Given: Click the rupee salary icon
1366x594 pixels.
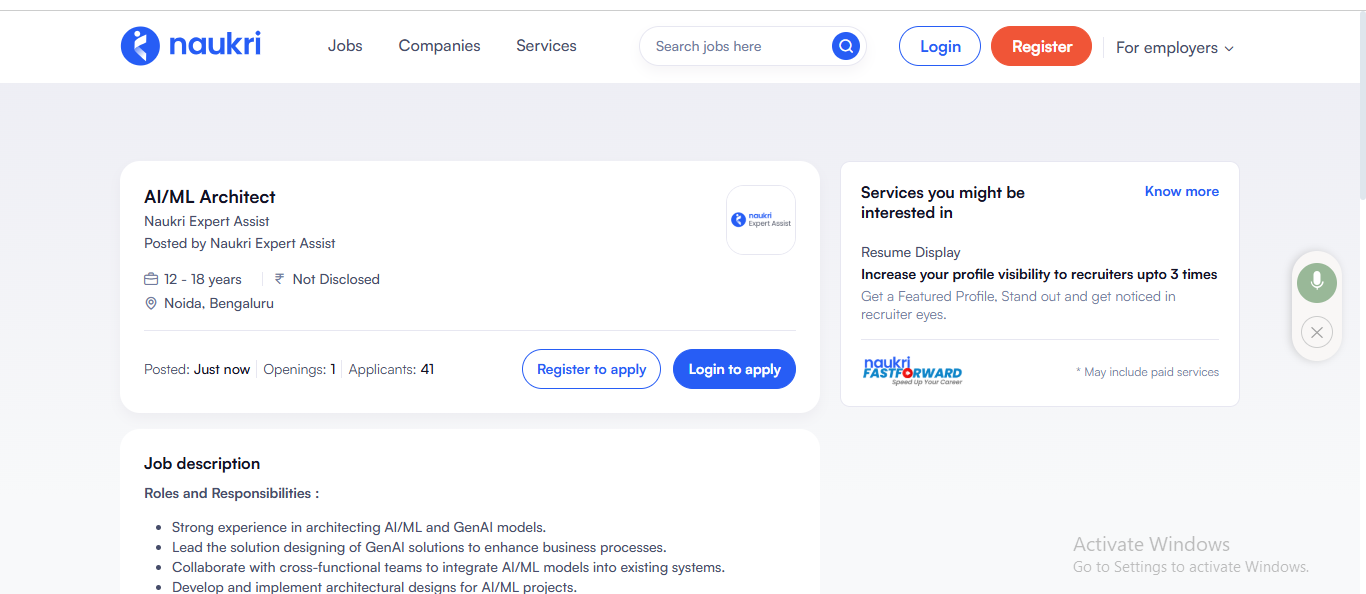Looking at the screenshot, I should point(277,278).
